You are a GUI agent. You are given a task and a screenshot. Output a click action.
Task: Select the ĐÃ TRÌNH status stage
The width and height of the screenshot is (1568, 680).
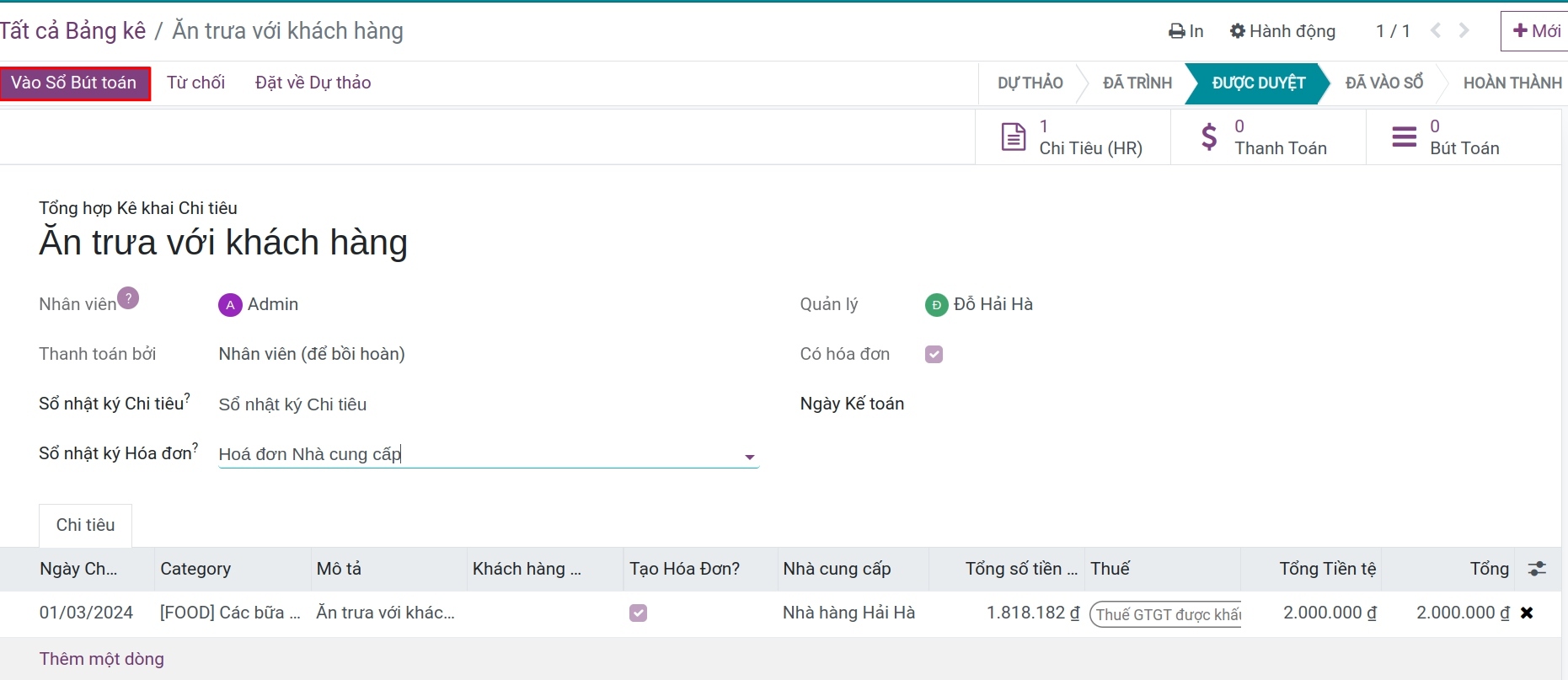pos(1137,83)
